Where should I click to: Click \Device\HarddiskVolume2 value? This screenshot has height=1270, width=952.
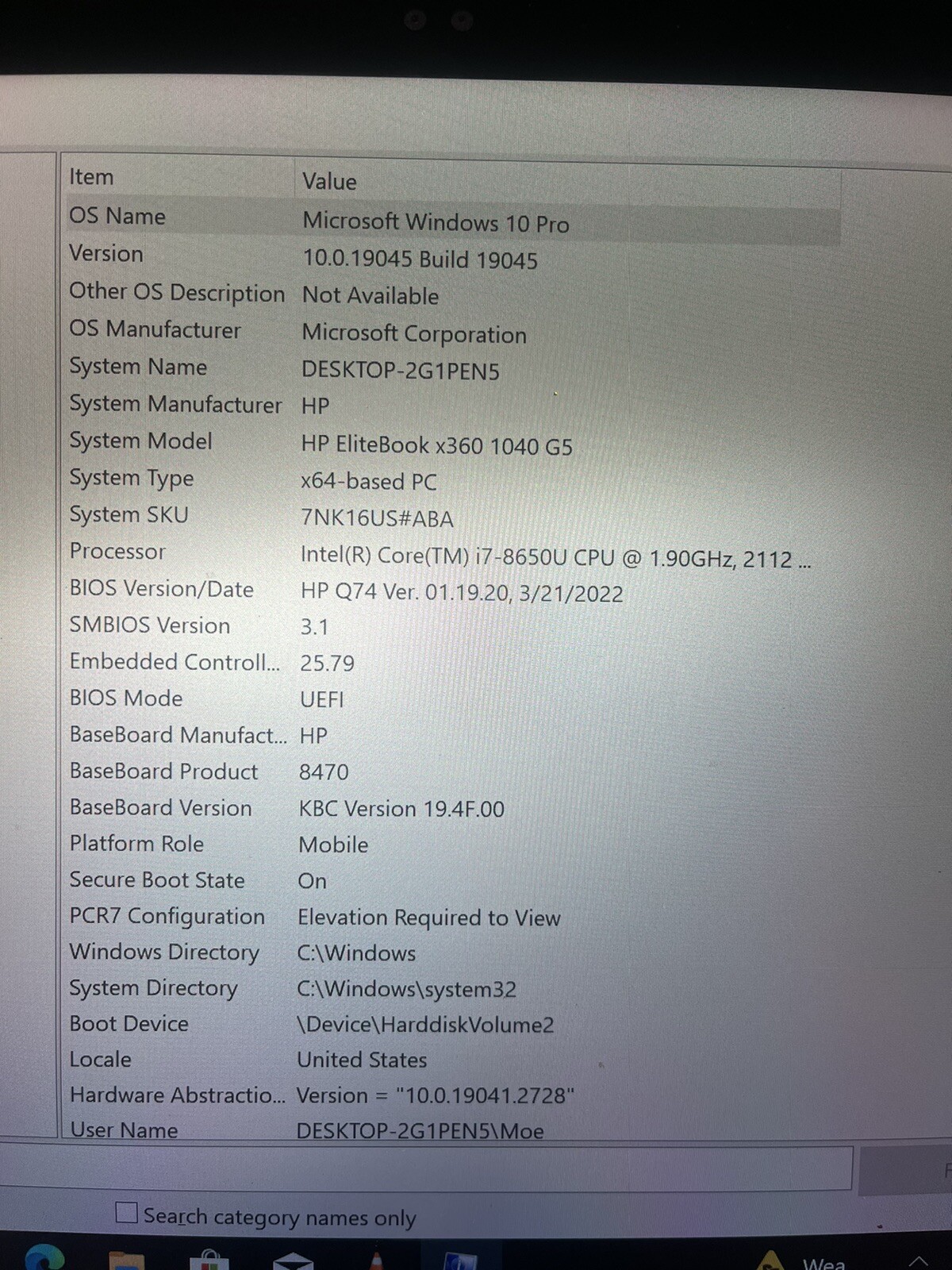pyautogui.click(x=425, y=1026)
